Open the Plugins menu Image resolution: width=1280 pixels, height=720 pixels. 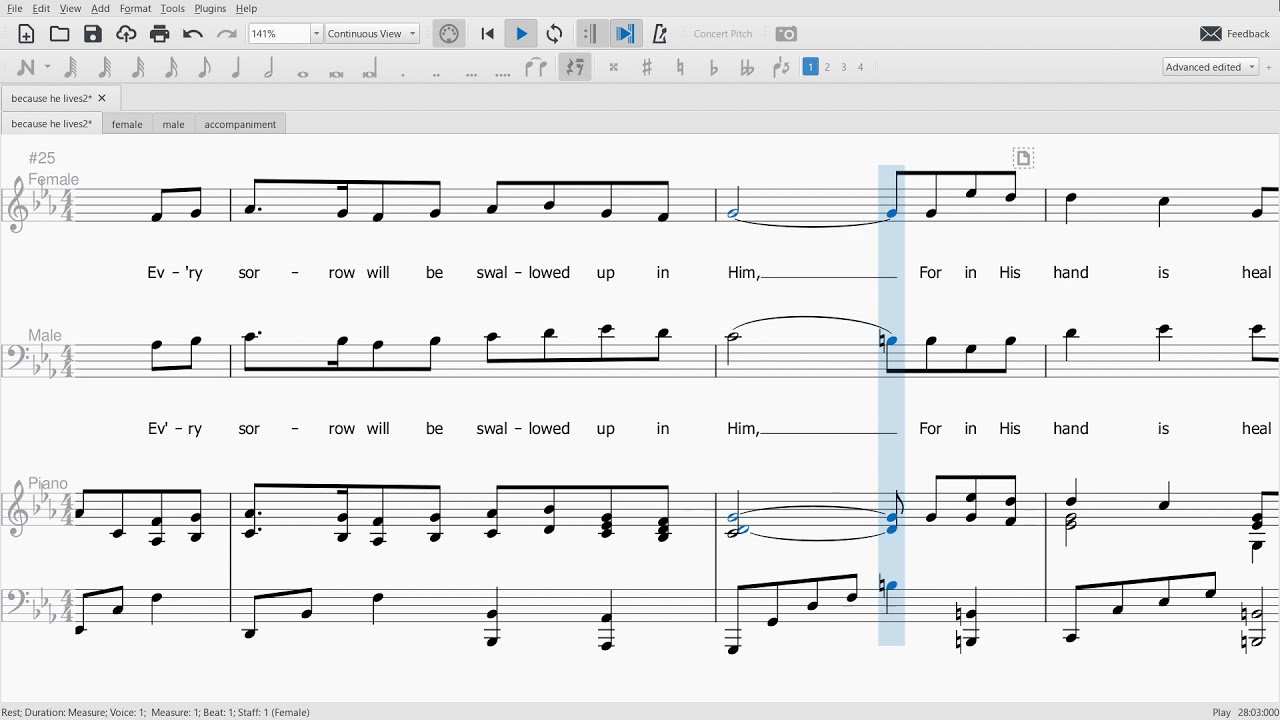[210, 8]
